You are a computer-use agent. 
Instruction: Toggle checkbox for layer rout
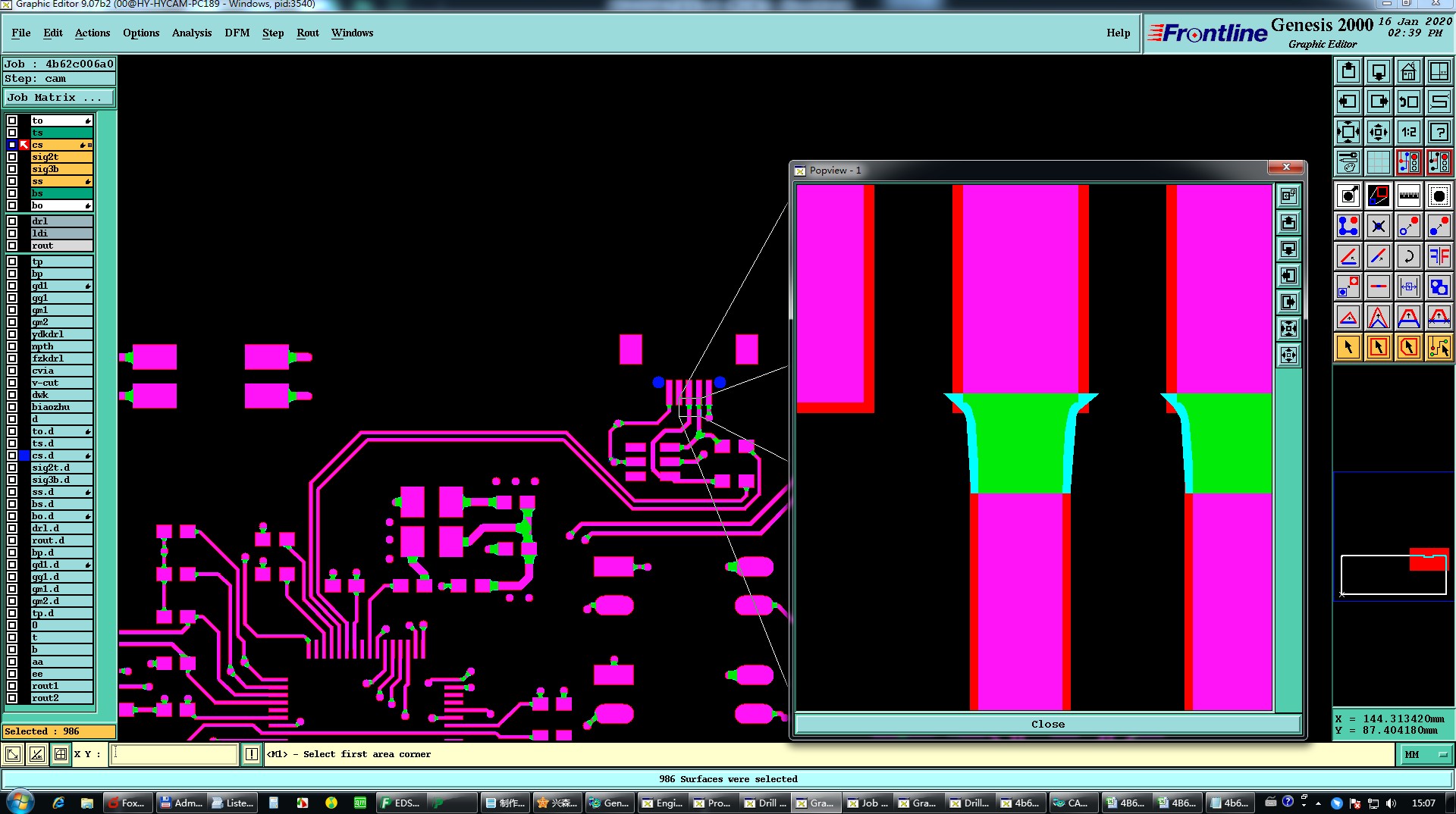[12, 246]
